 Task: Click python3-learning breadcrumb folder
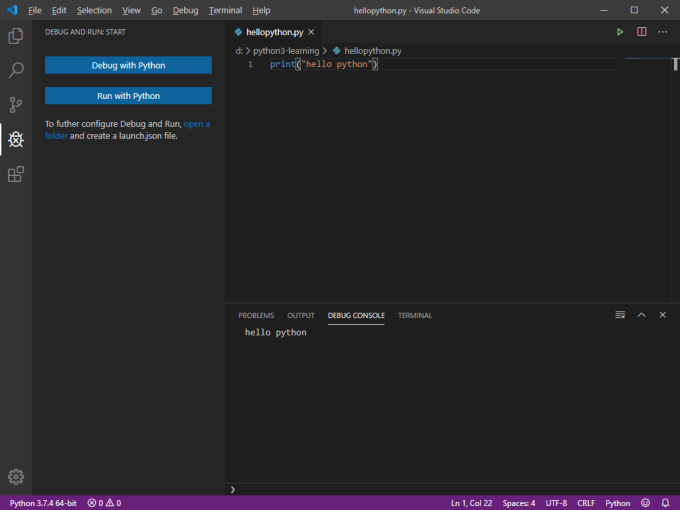coord(286,51)
